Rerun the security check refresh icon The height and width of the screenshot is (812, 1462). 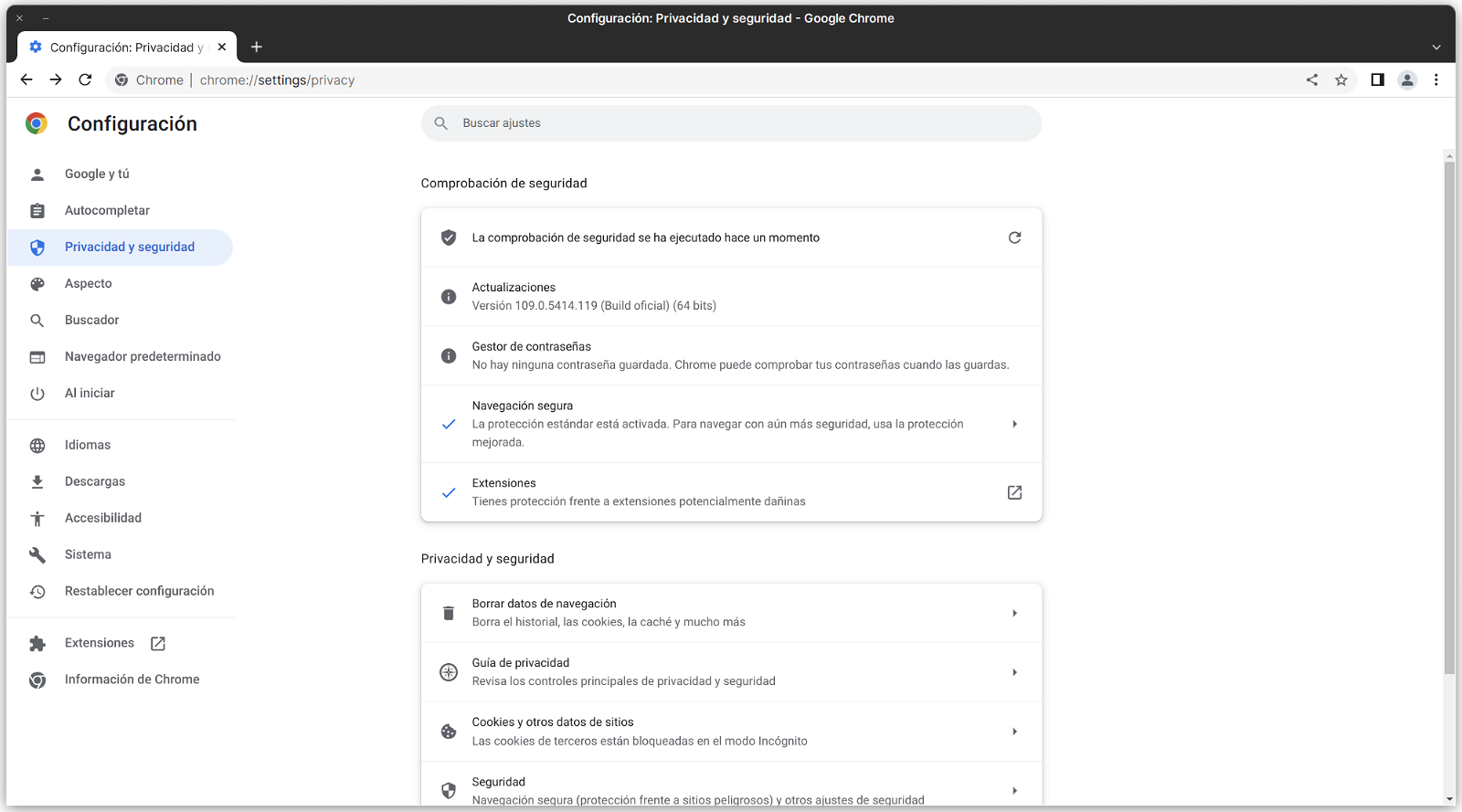[x=1014, y=237]
